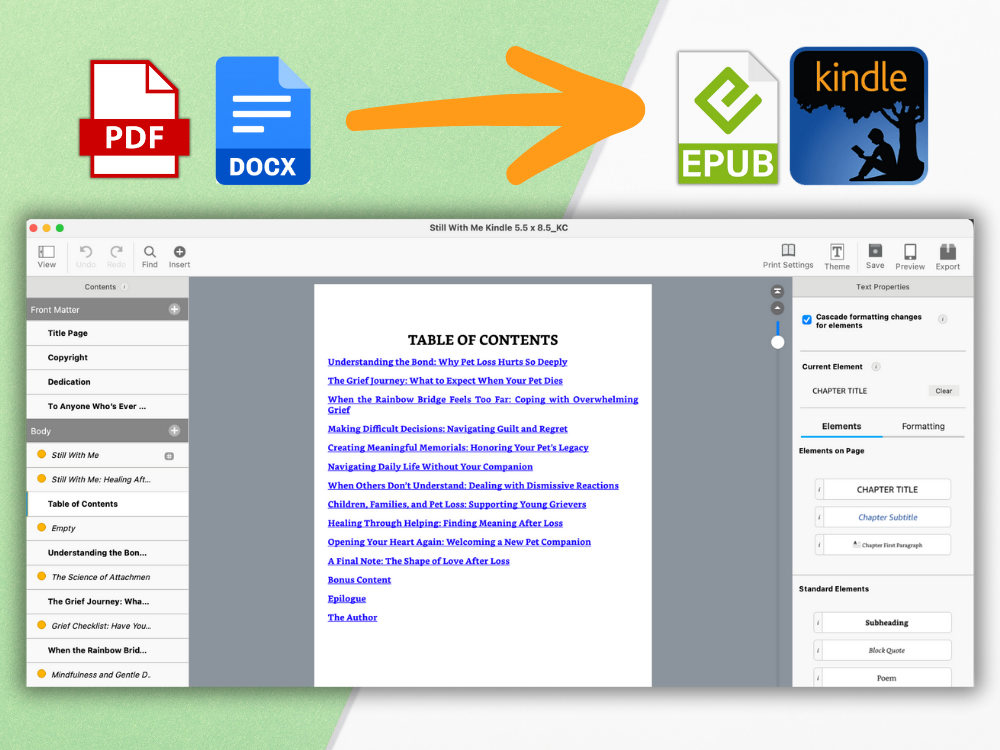Clear the current element with Clear button
The width and height of the screenshot is (1000, 750).
coord(944,391)
